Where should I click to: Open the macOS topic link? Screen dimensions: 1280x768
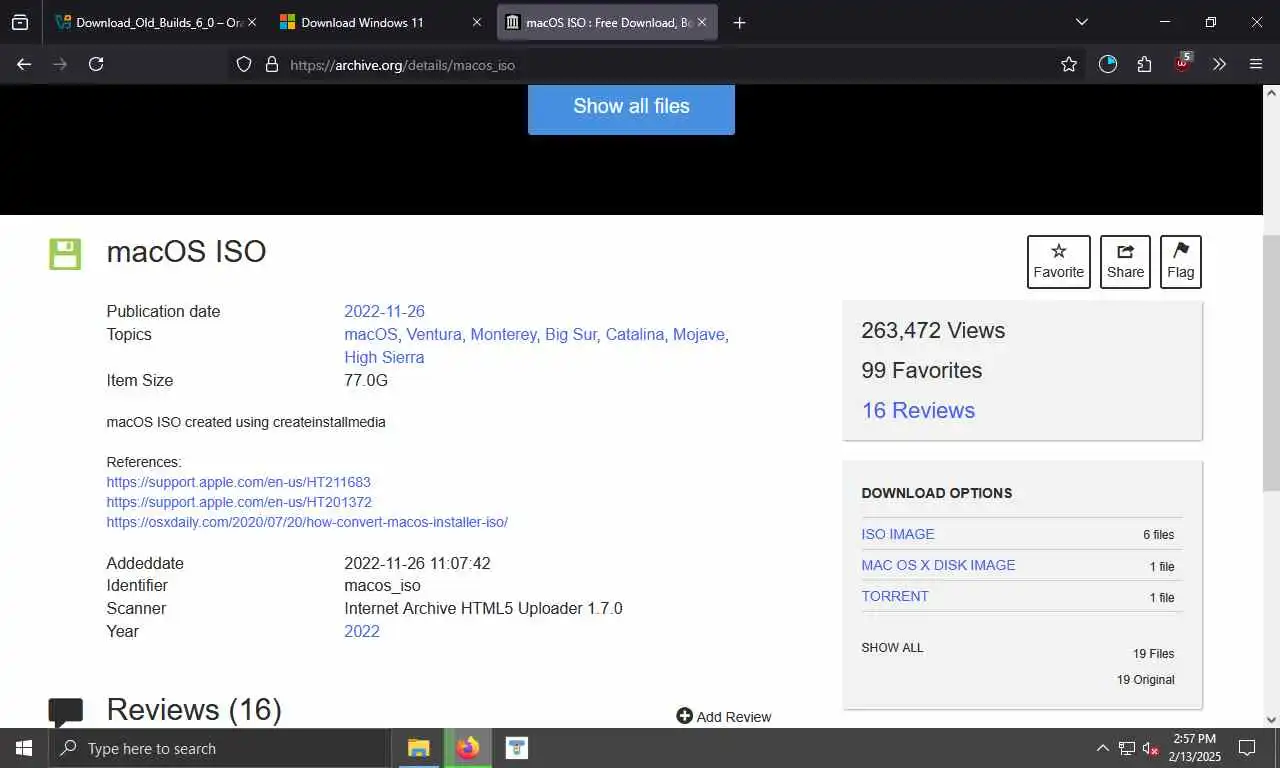(x=370, y=334)
